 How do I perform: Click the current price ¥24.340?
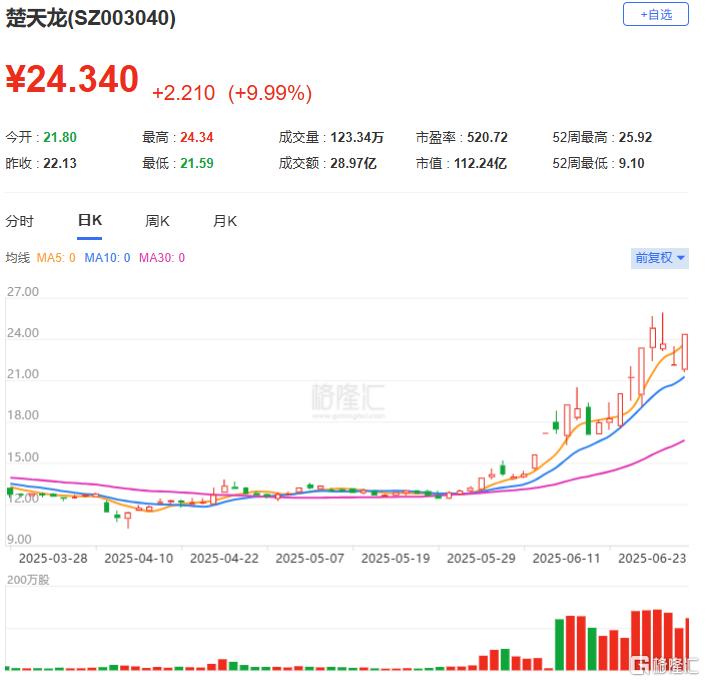72,79
